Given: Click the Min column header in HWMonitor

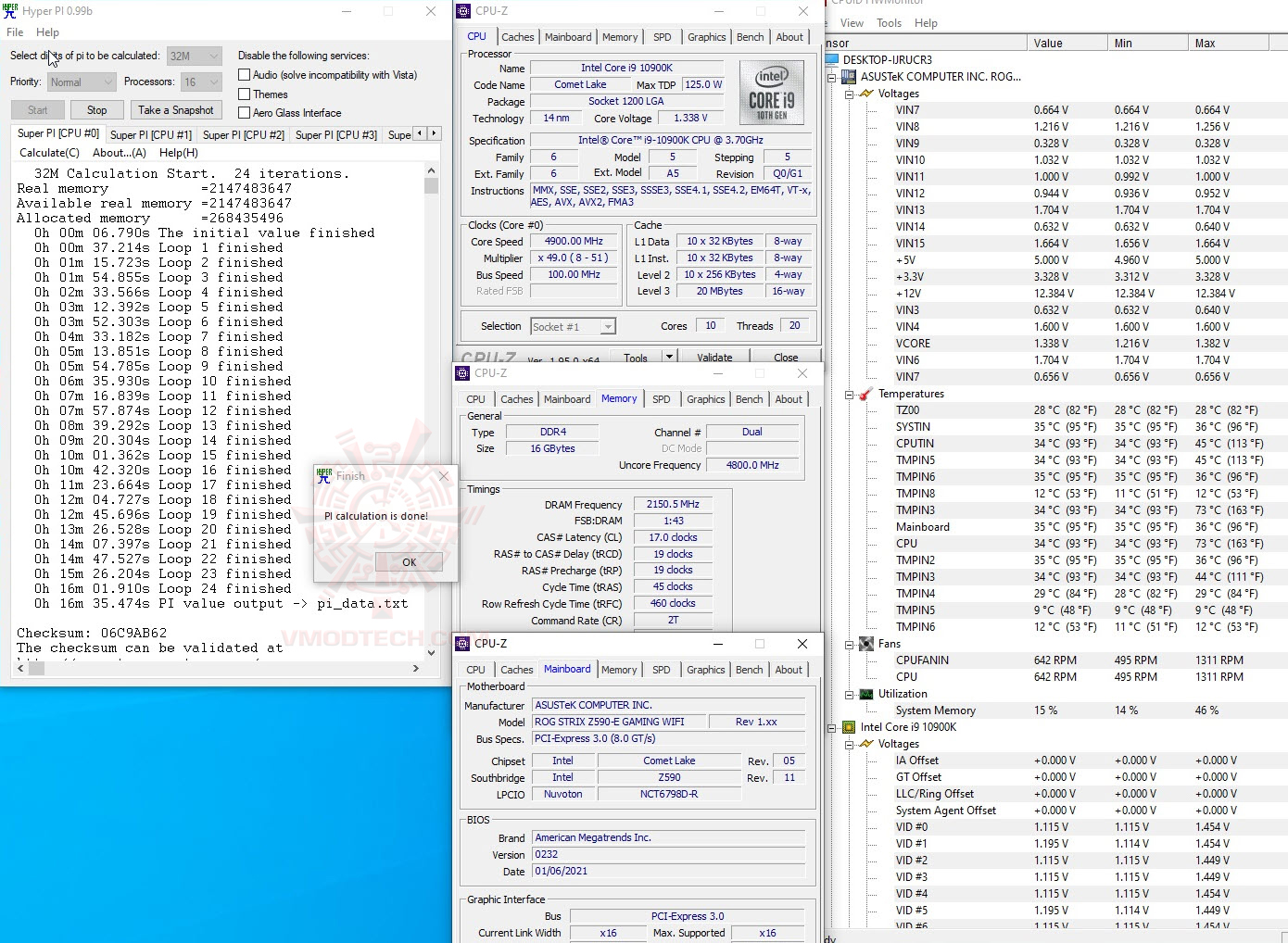Looking at the screenshot, I should point(1147,44).
